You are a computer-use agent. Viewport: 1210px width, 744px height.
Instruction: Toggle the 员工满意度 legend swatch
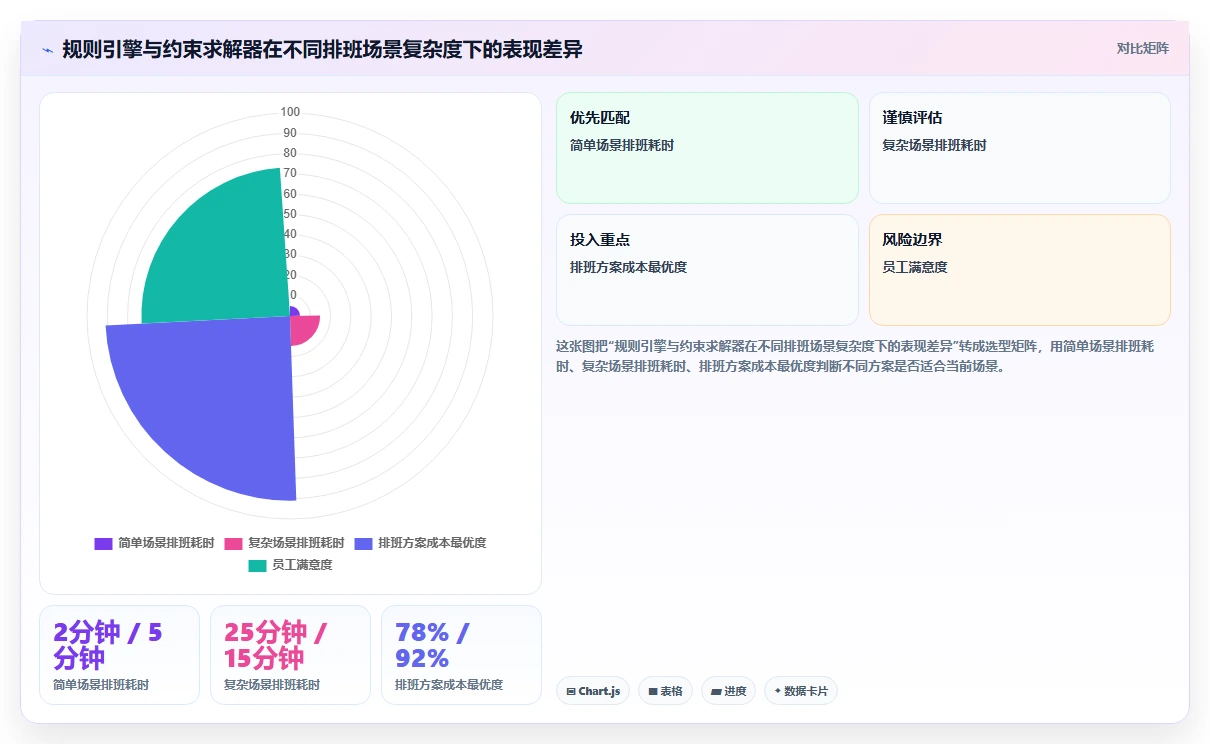coord(258,565)
